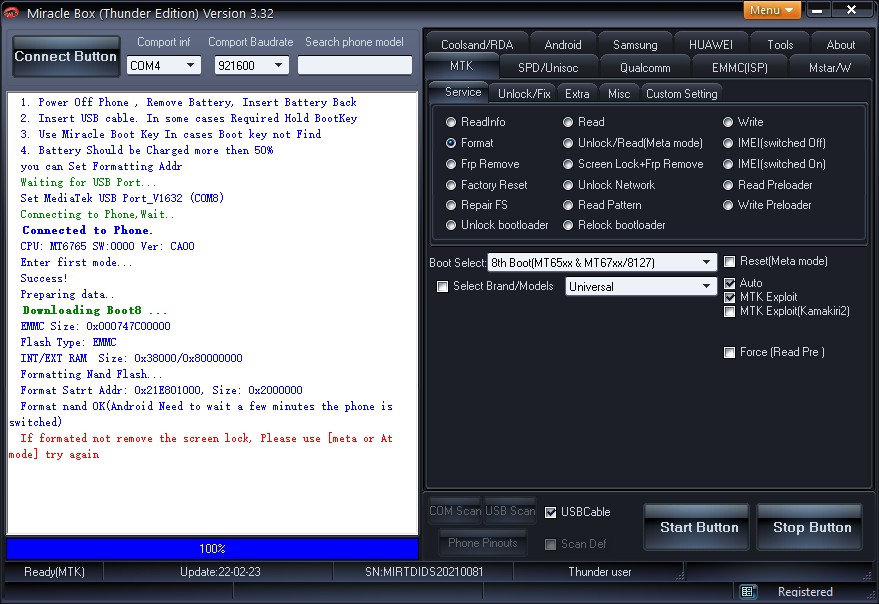This screenshot has height=604, width=879.
Task: Select the Format radio option
Action: click(469, 143)
